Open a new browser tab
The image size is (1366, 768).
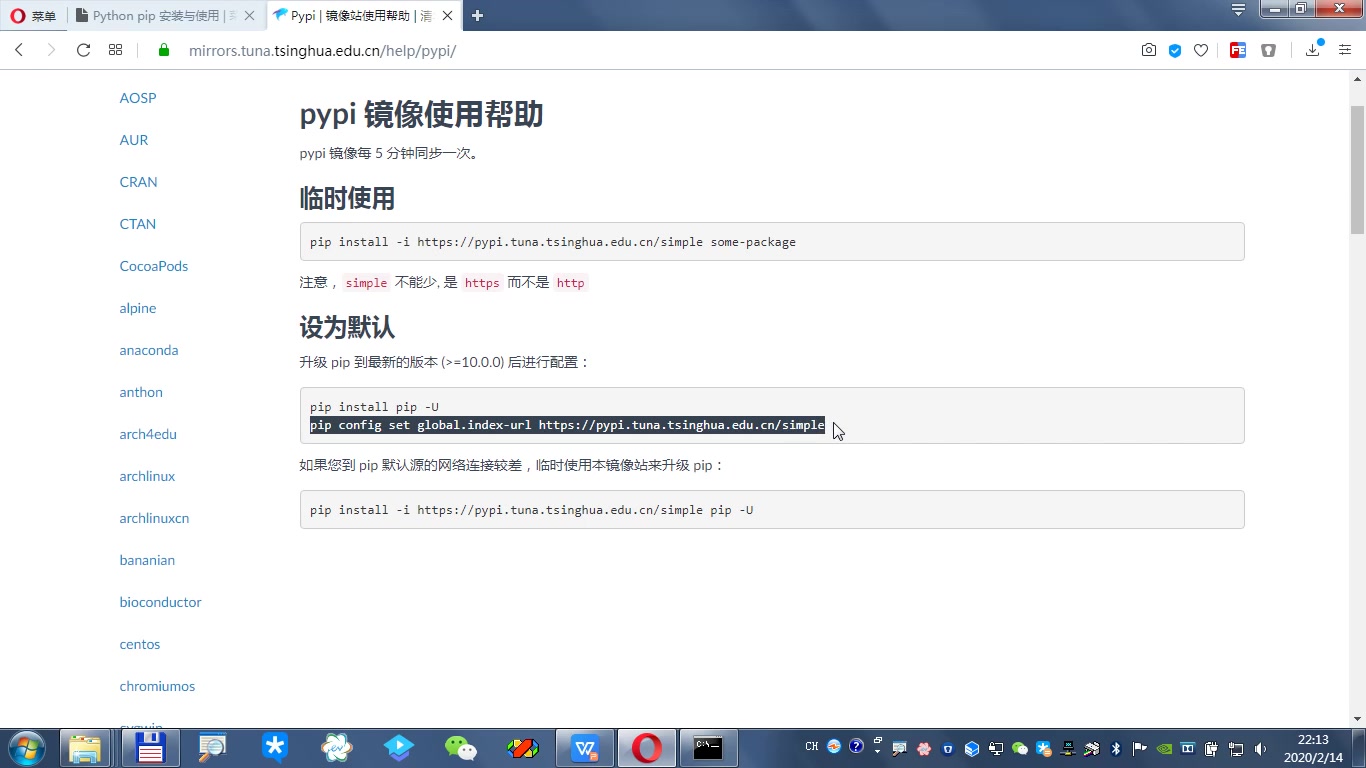(x=477, y=15)
